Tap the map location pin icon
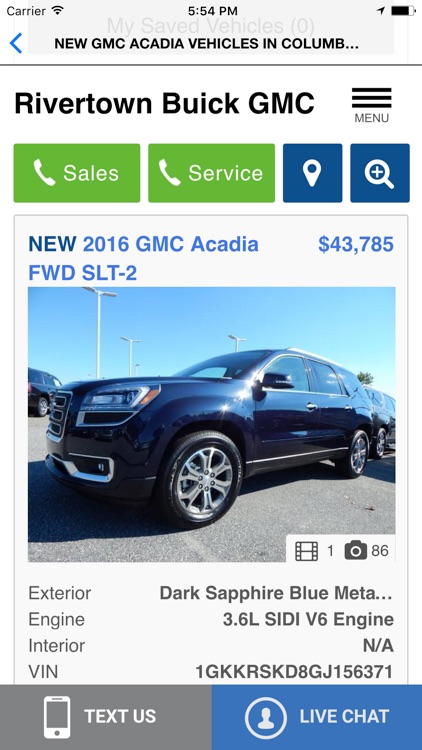422x750 pixels. coord(312,173)
